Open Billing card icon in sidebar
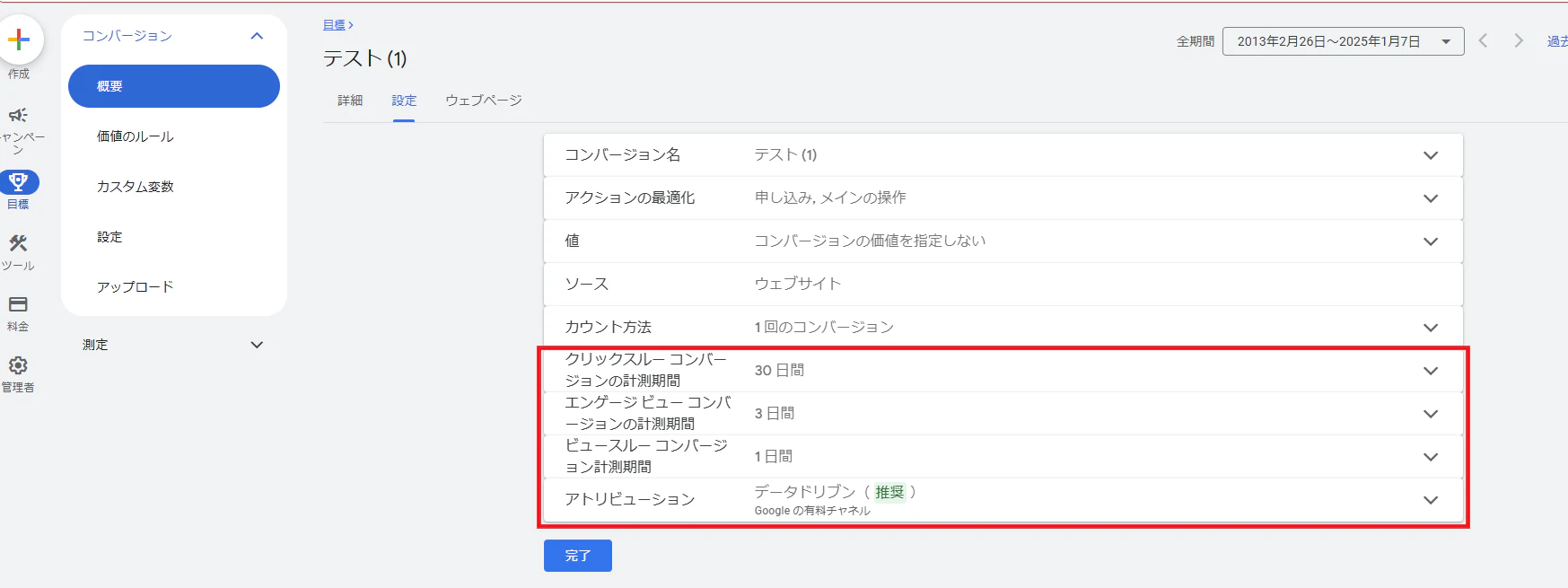 coord(18,304)
